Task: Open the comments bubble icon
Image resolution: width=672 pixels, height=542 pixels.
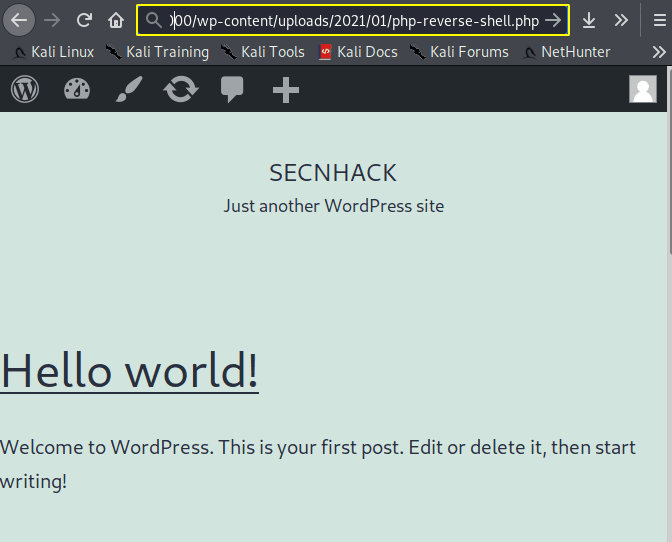Action: click(232, 89)
